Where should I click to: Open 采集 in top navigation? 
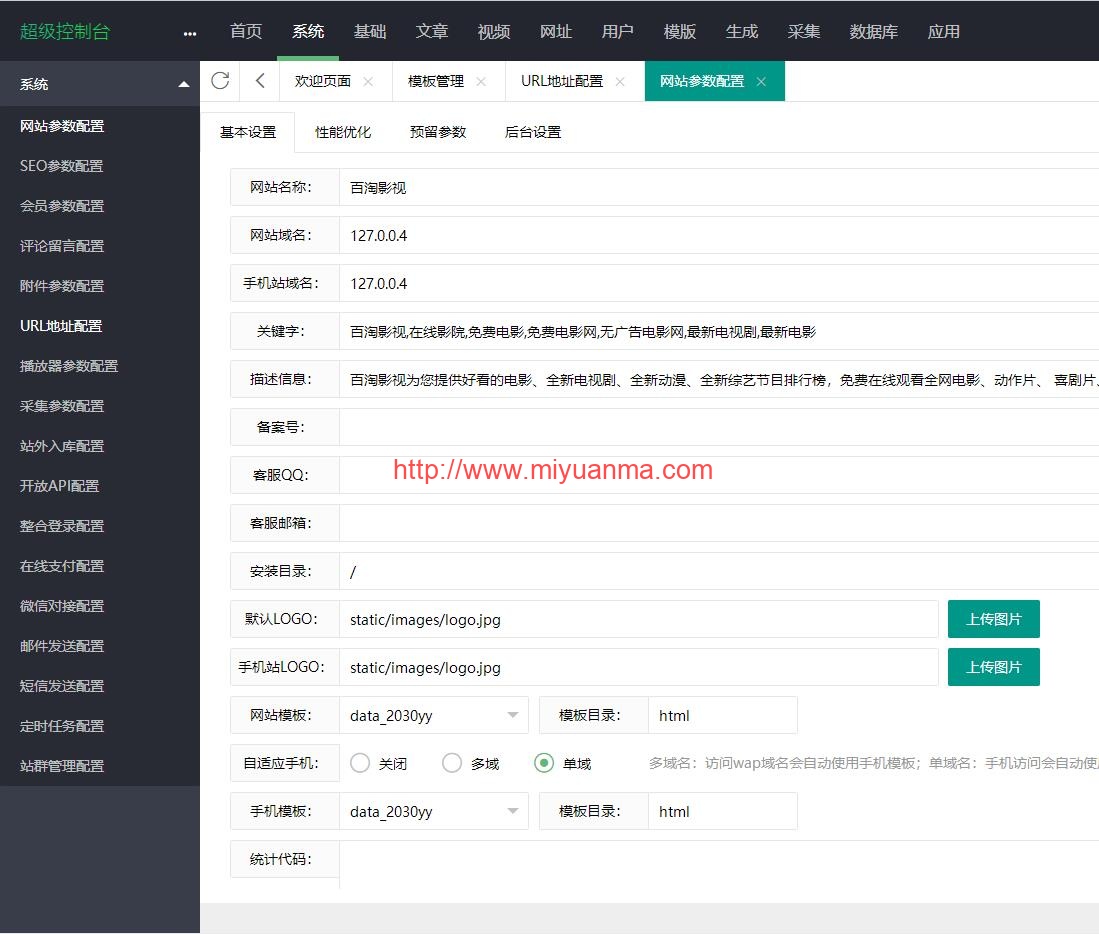point(803,32)
